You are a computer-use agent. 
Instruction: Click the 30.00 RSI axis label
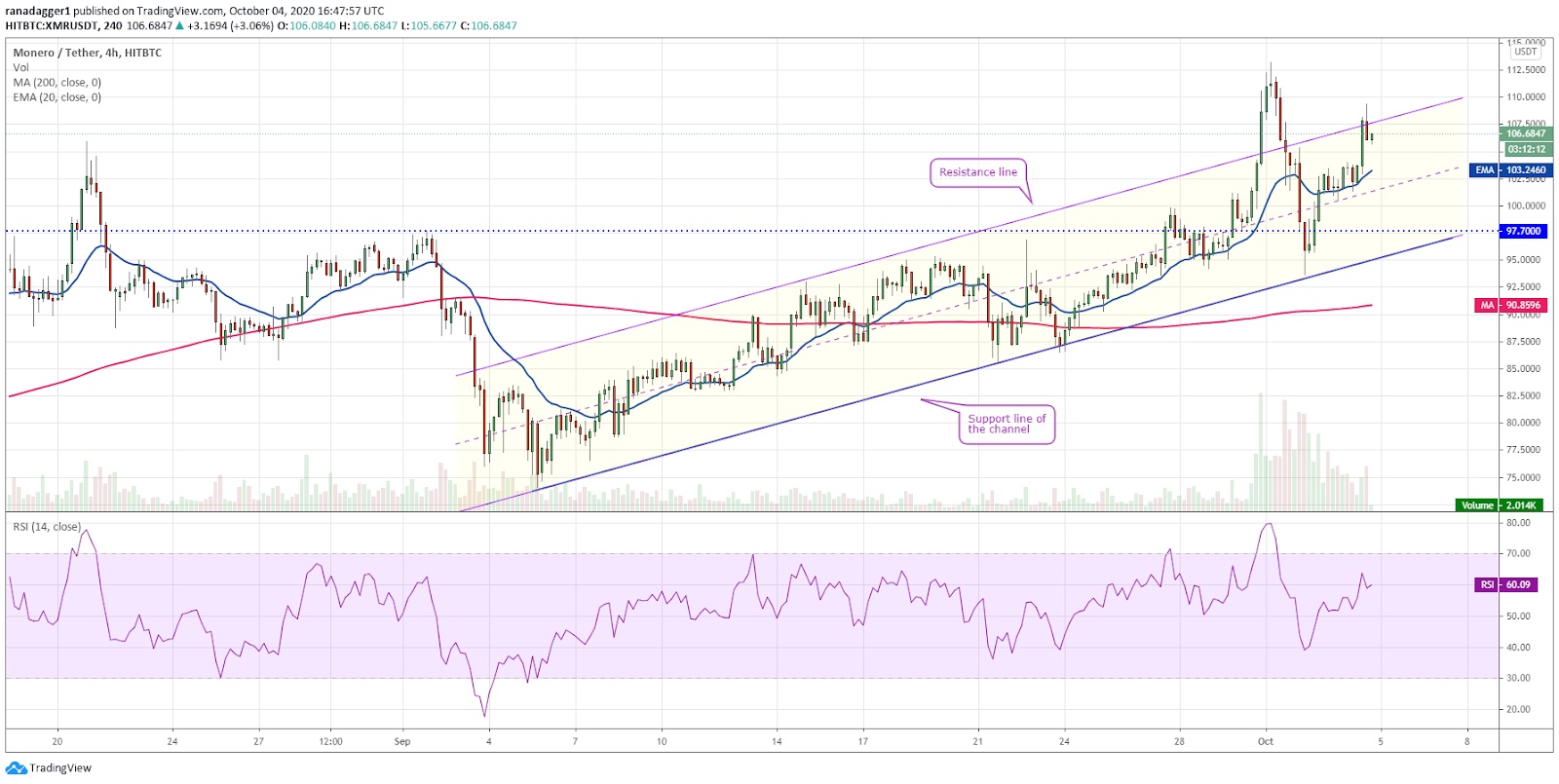click(1517, 678)
